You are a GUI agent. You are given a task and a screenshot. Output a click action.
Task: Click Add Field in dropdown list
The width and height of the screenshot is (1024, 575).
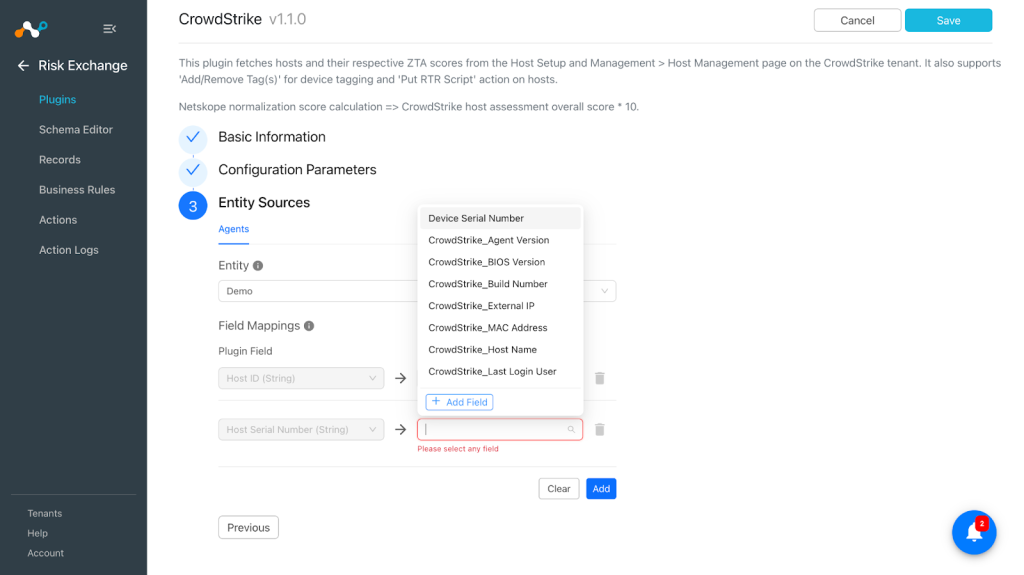(x=459, y=402)
